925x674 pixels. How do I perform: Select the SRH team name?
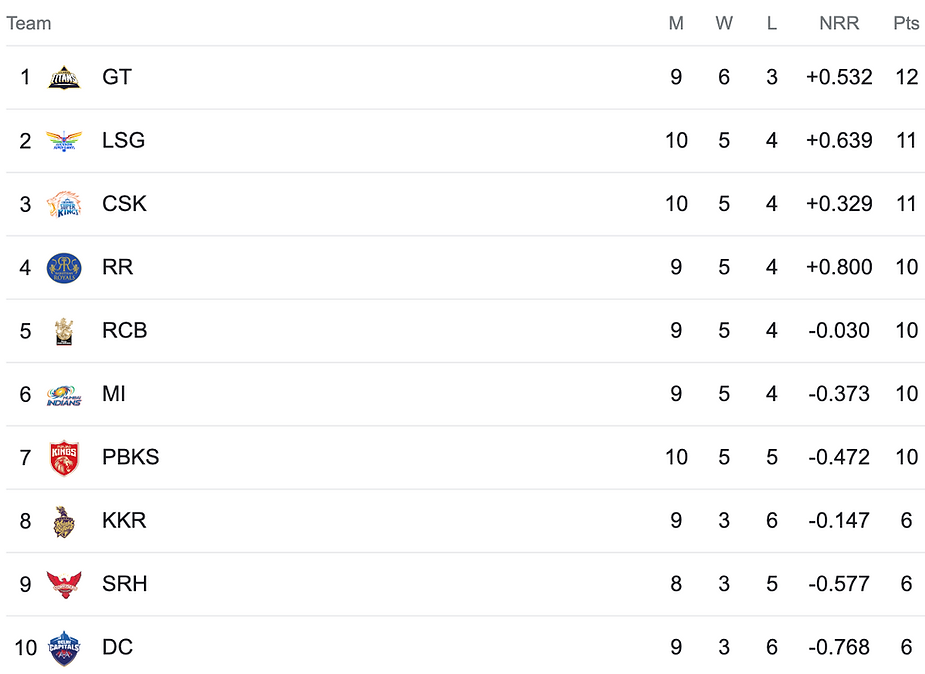[x=124, y=584]
